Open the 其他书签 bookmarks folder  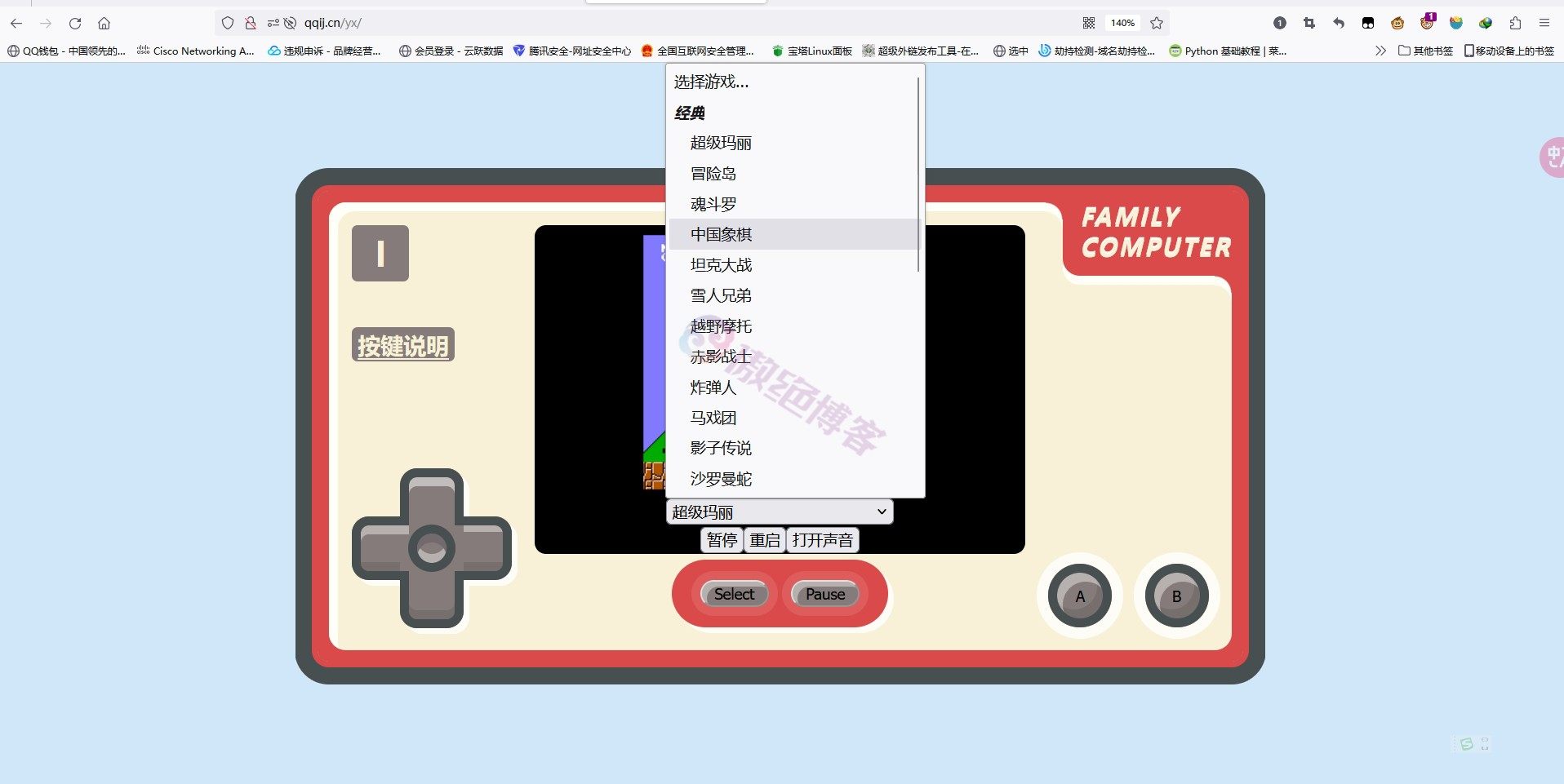click(x=1425, y=51)
